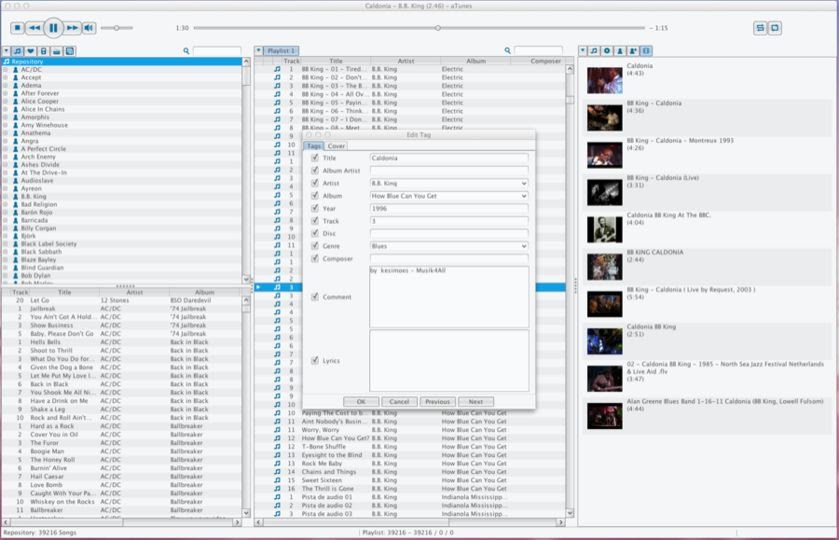This screenshot has height=540, width=839.
Task: Sort playlist by the Artist column header
Action: pos(406,61)
